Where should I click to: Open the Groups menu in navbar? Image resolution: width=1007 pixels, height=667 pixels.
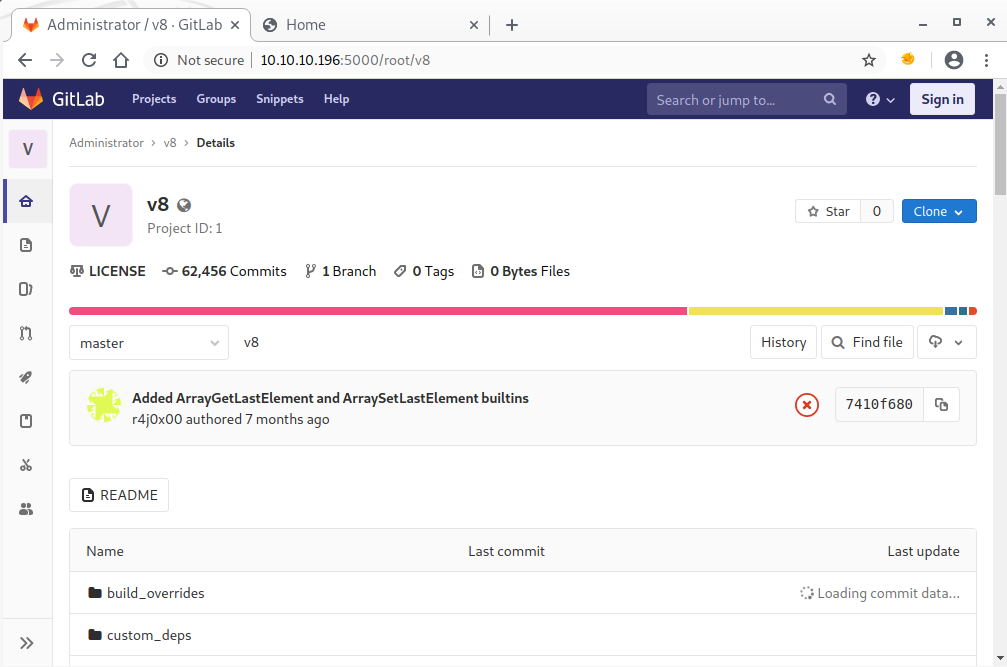pyautogui.click(x=216, y=99)
